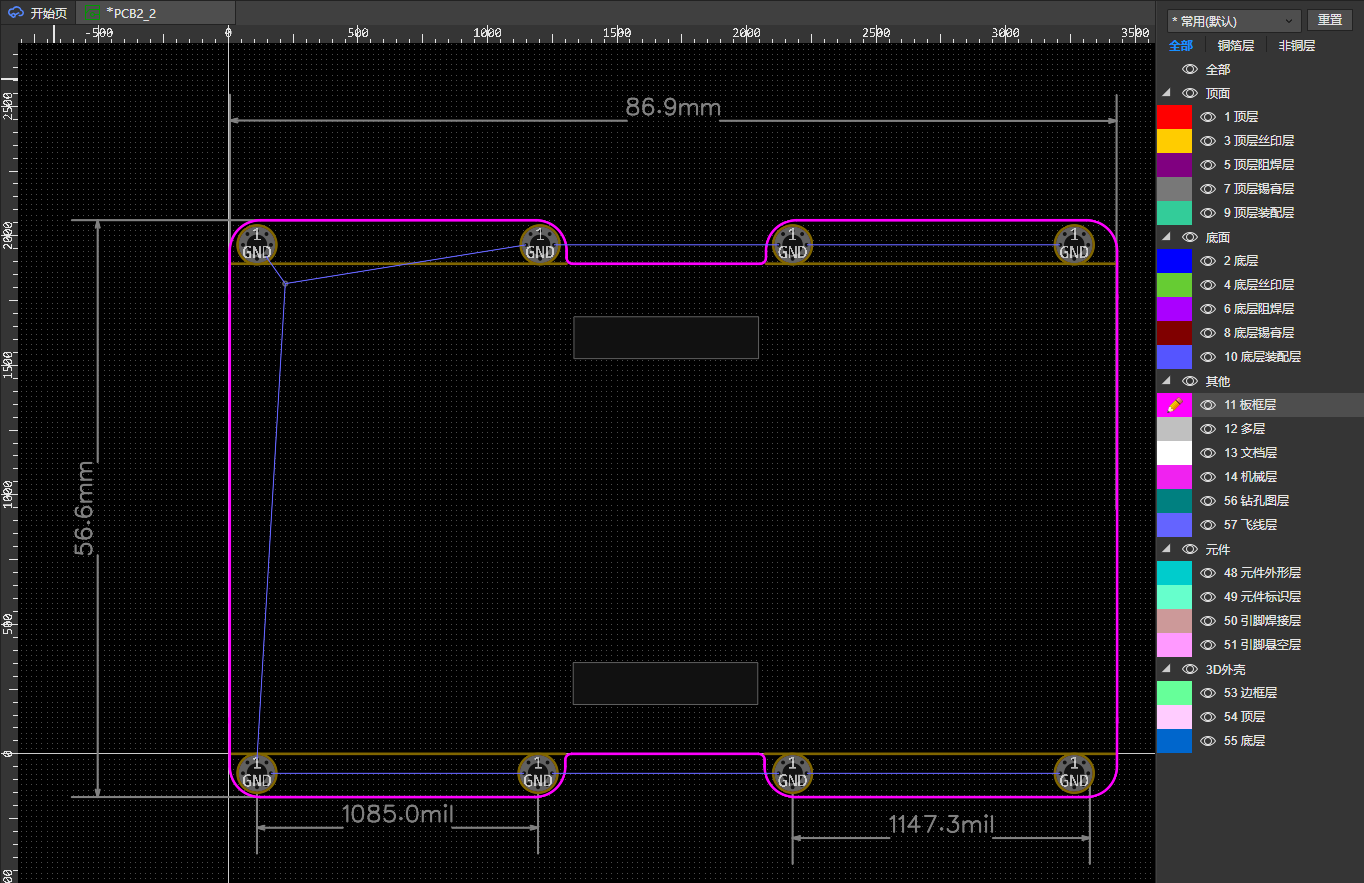Open the 常用(默认) layer preset dropdown
Image resolution: width=1364 pixels, height=883 pixels.
point(1234,21)
